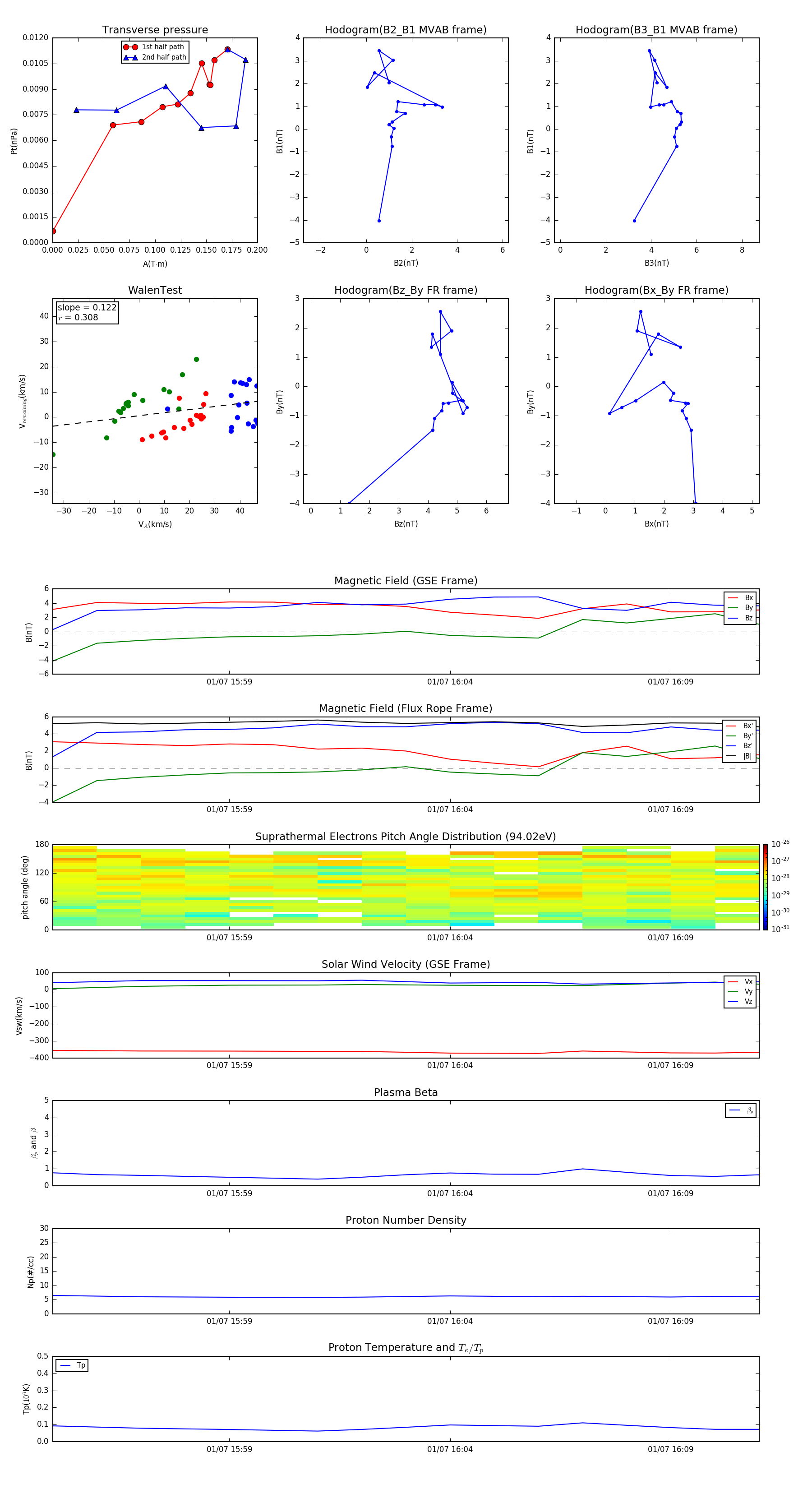
Task: Click the 'Proton Temperature and Te/Tp' title
Action: pos(406,1348)
